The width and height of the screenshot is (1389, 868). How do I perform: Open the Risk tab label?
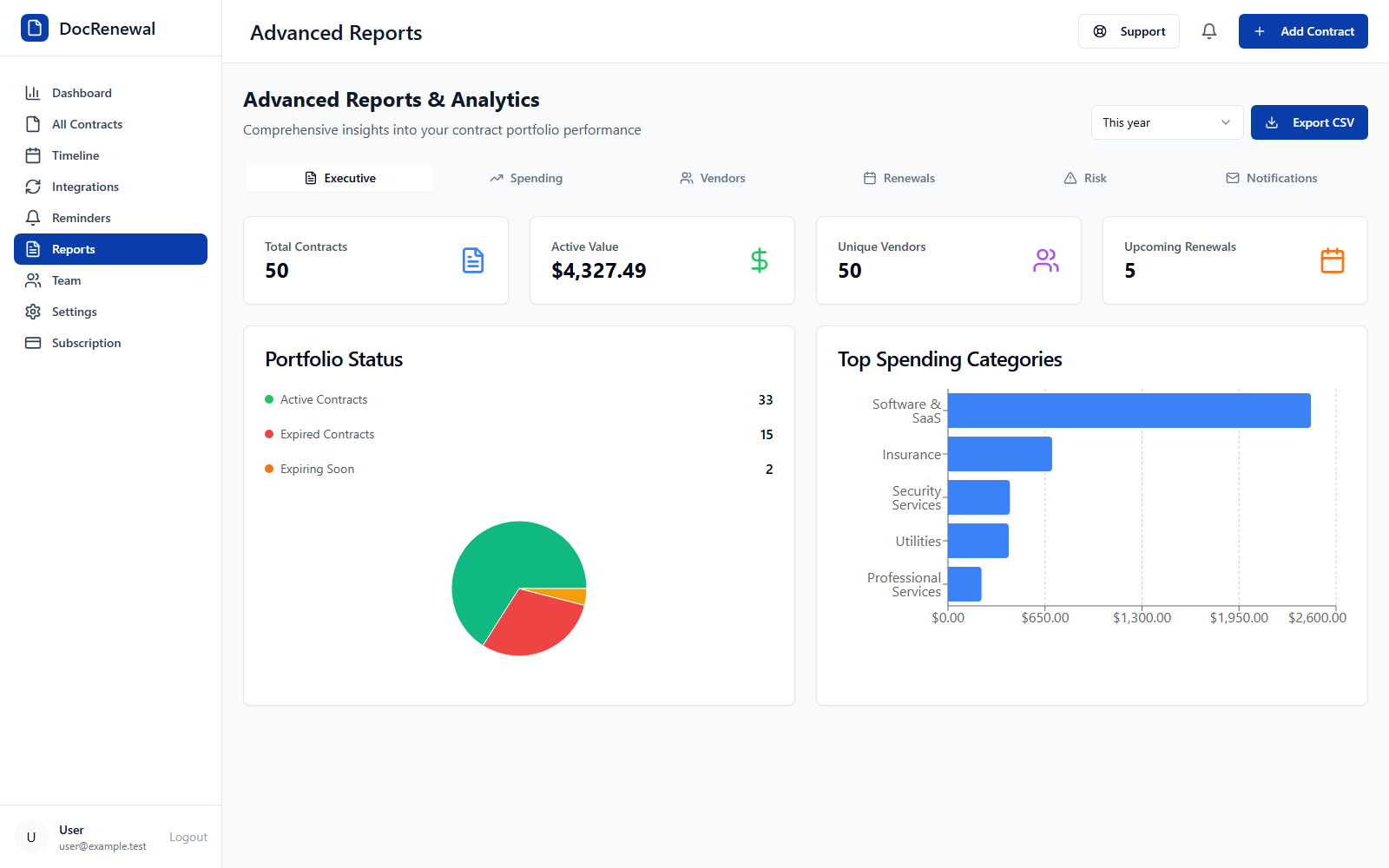(x=1096, y=178)
